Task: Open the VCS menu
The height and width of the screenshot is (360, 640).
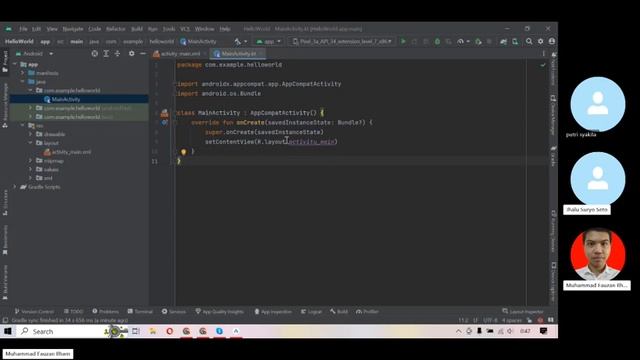Action: point(185,29)
